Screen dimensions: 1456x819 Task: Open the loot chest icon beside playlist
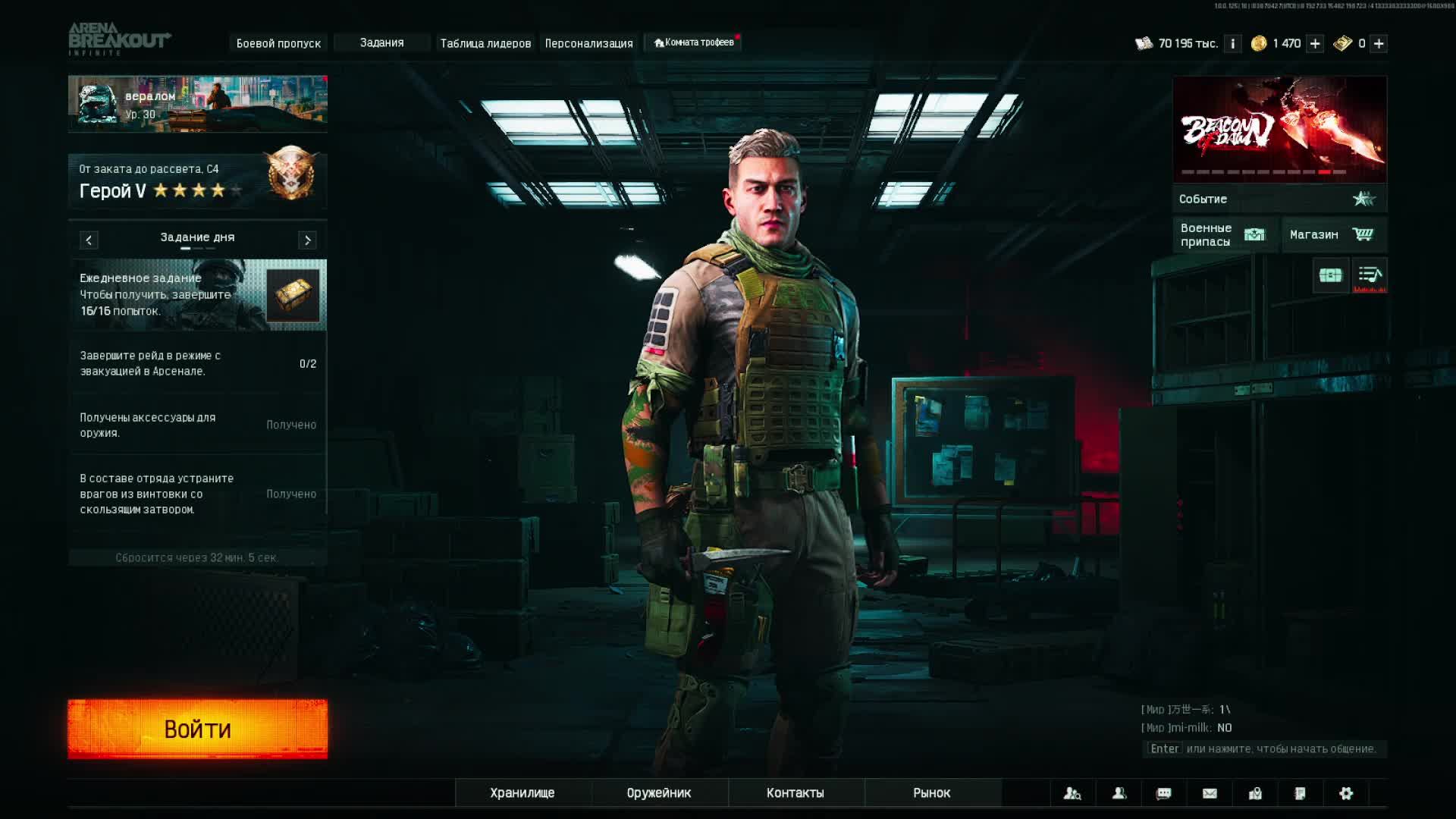pyautogui.click(x=1330, y=275)
